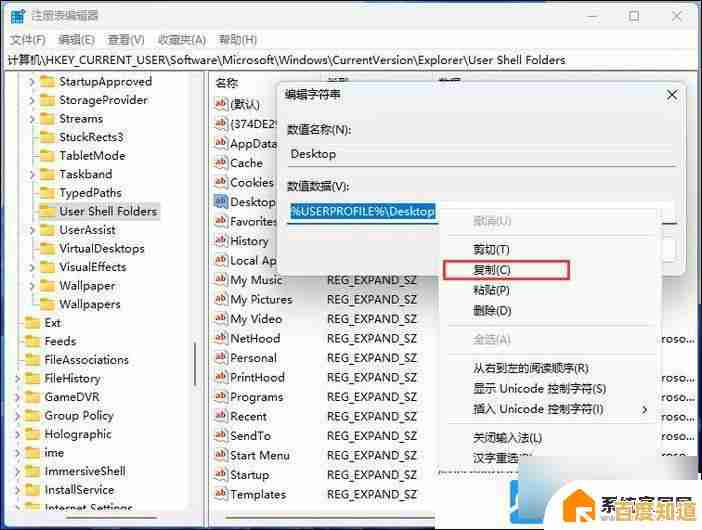
Task: Select 显示 Unicode 控制字符(S) entry
Action: 539,388
